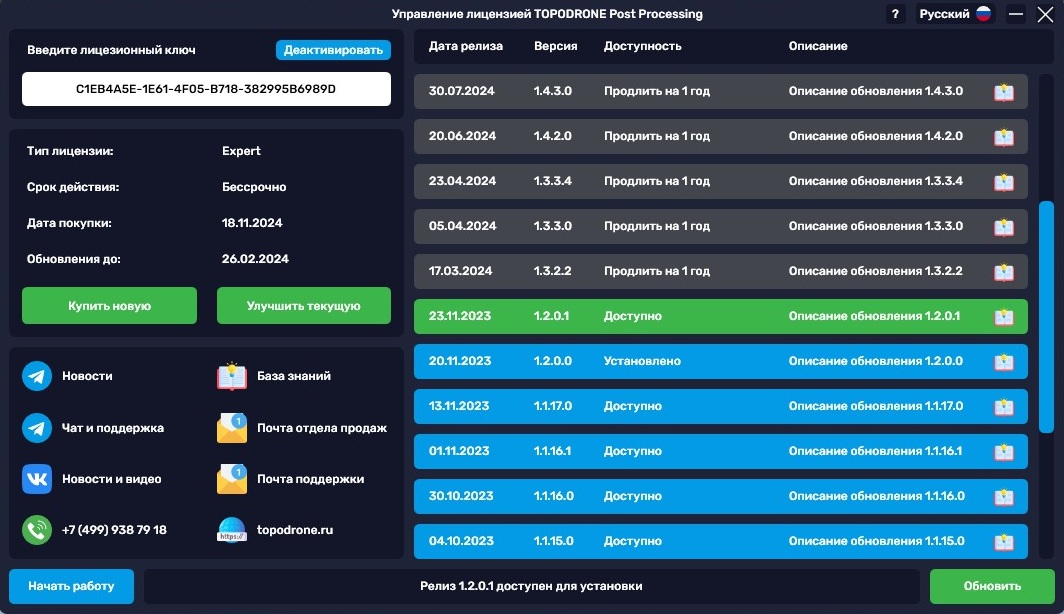This screenshot has height=614, width=1064.
Task: Open the Telegram icon for Чат и поддержка
Action: pyautogui.click(x=37, y=428)
